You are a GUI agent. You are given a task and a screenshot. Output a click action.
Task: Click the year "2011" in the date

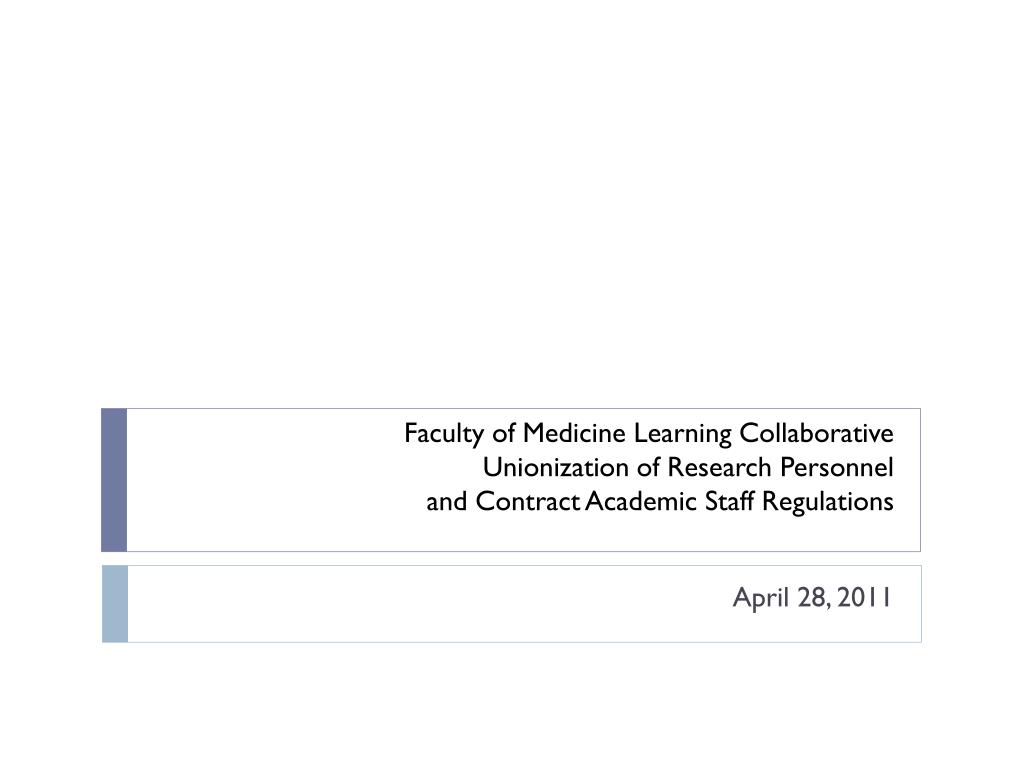click(x=865, y=598)
